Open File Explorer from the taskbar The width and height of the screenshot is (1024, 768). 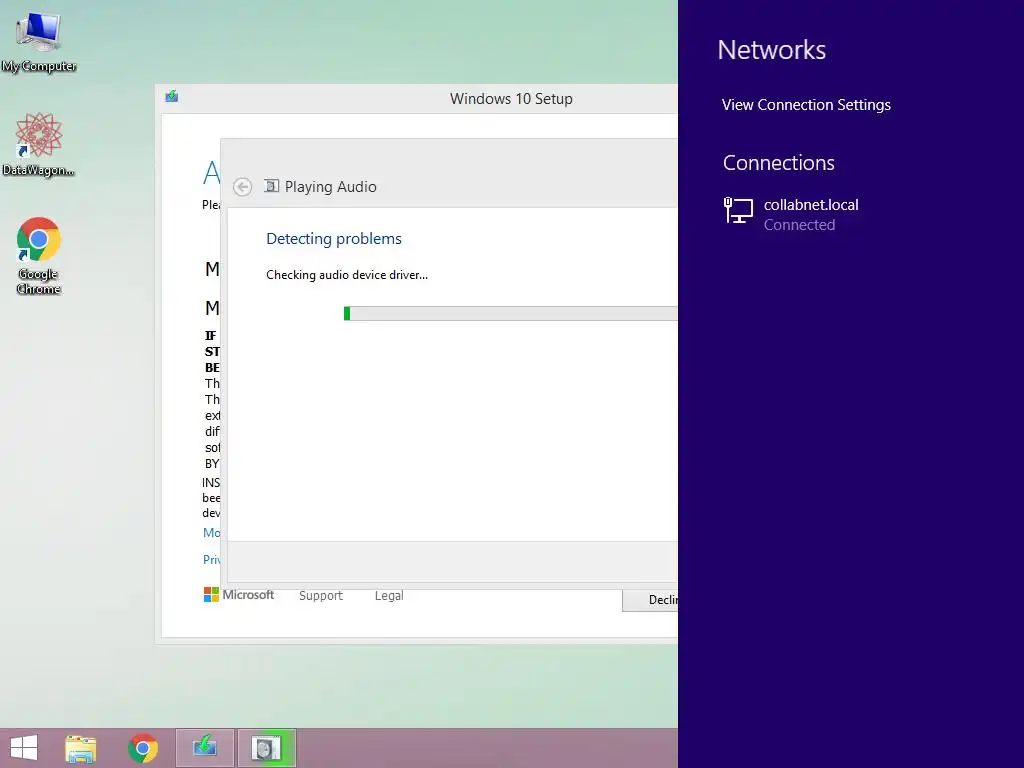(x=80, y=748)
